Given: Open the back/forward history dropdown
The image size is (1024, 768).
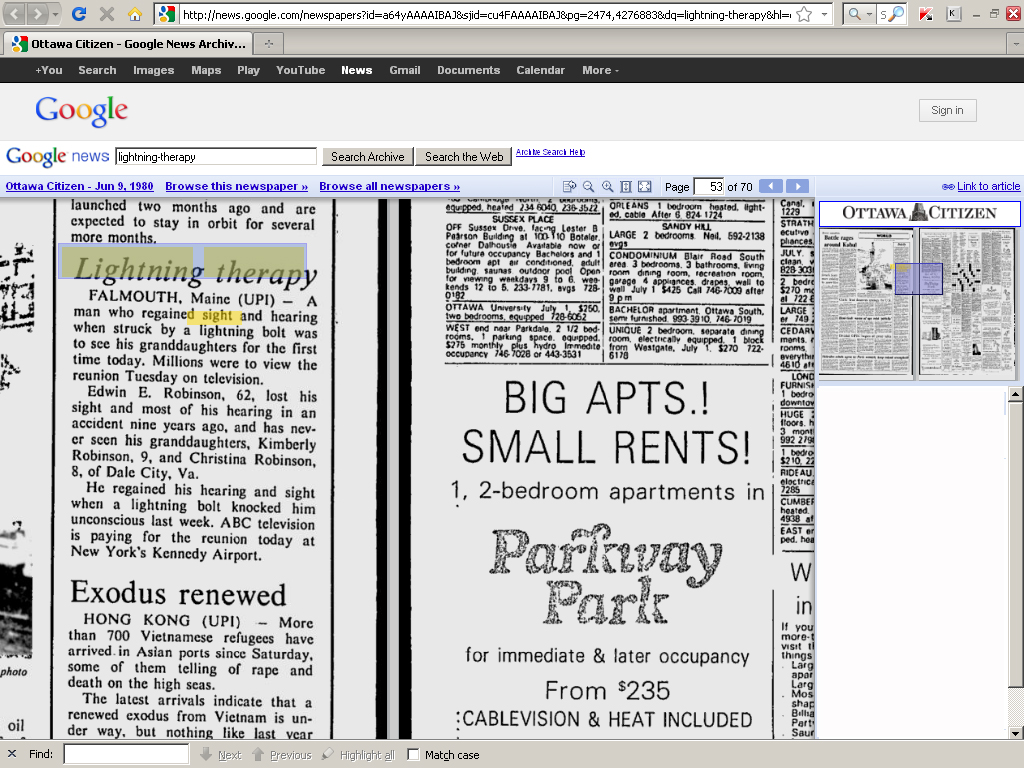Looking at the screenshot, I should coord(56,14).
